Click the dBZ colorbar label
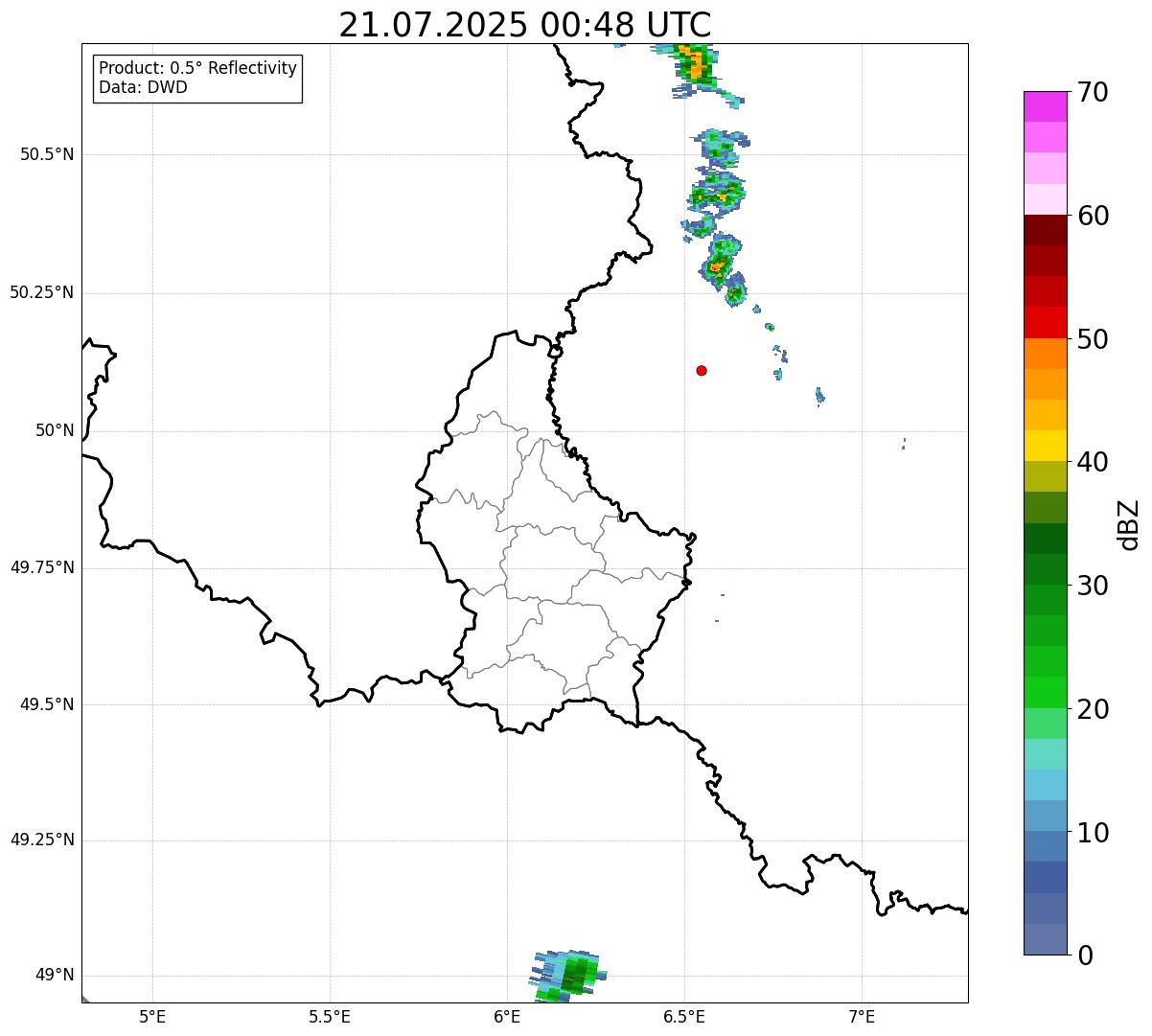Screen dimensions: 1152x1036 click(1129, 524)
